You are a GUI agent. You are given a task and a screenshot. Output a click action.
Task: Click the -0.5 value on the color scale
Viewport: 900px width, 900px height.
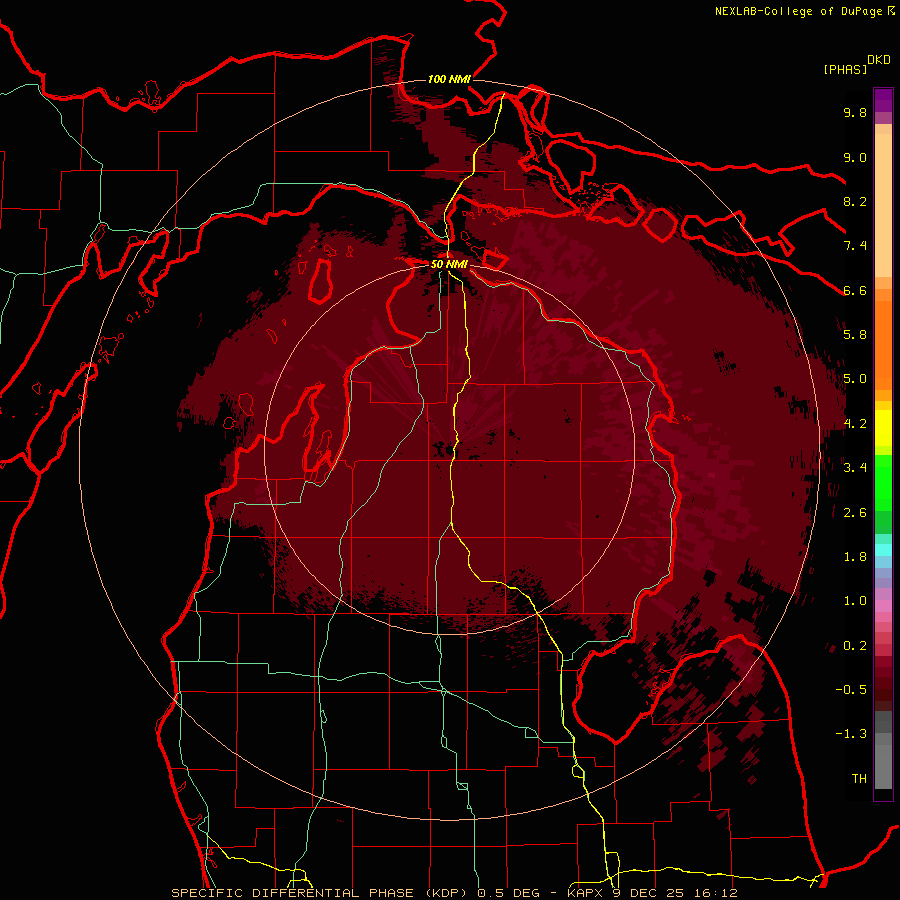pos(851,690)
